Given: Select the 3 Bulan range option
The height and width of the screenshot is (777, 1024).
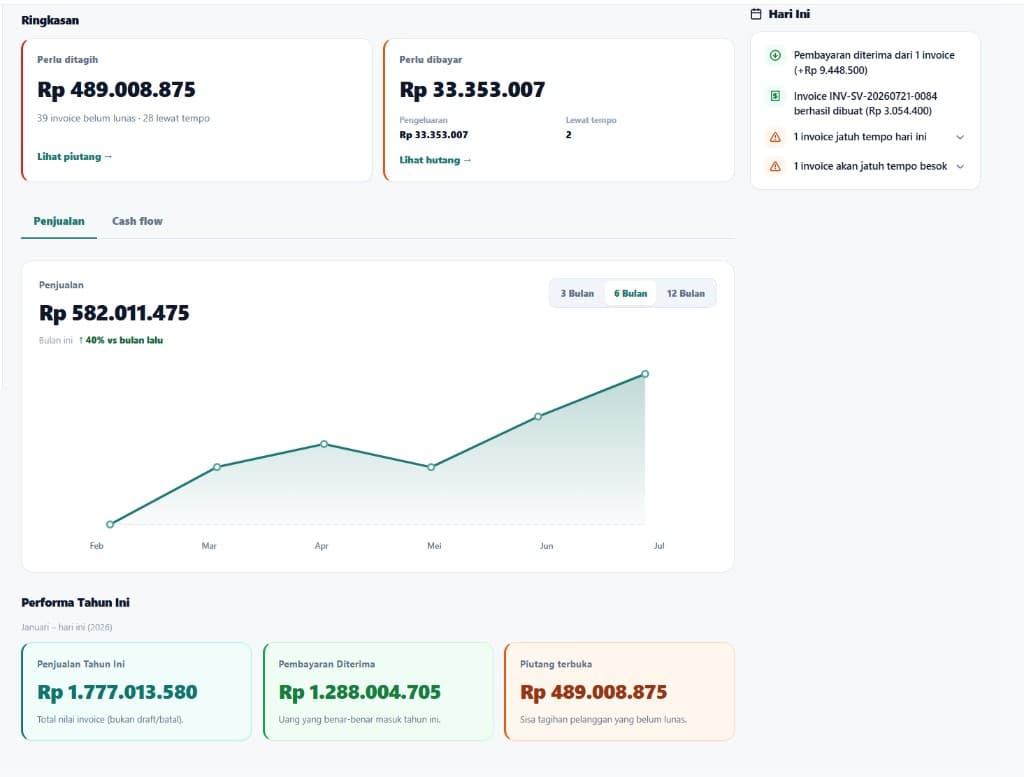Looking at the screenshot, I should pos(577,294).
